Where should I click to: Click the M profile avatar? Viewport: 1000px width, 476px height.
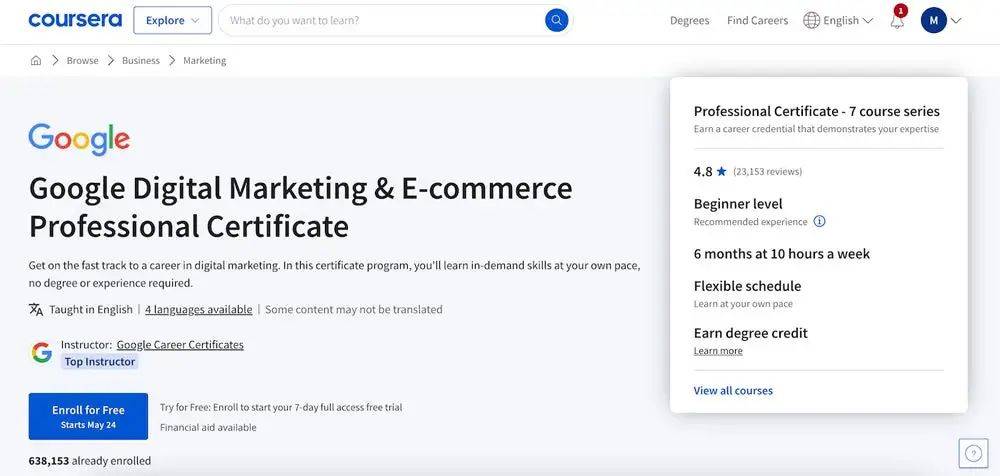click(x=934, y=20)
